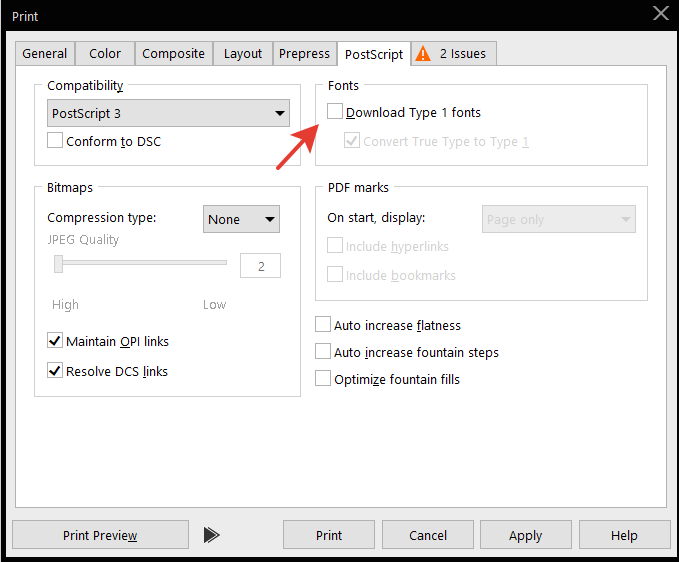This screenshot has height=562, width=679.
Task: Select the Layout tab
Action: coord(243,54)
